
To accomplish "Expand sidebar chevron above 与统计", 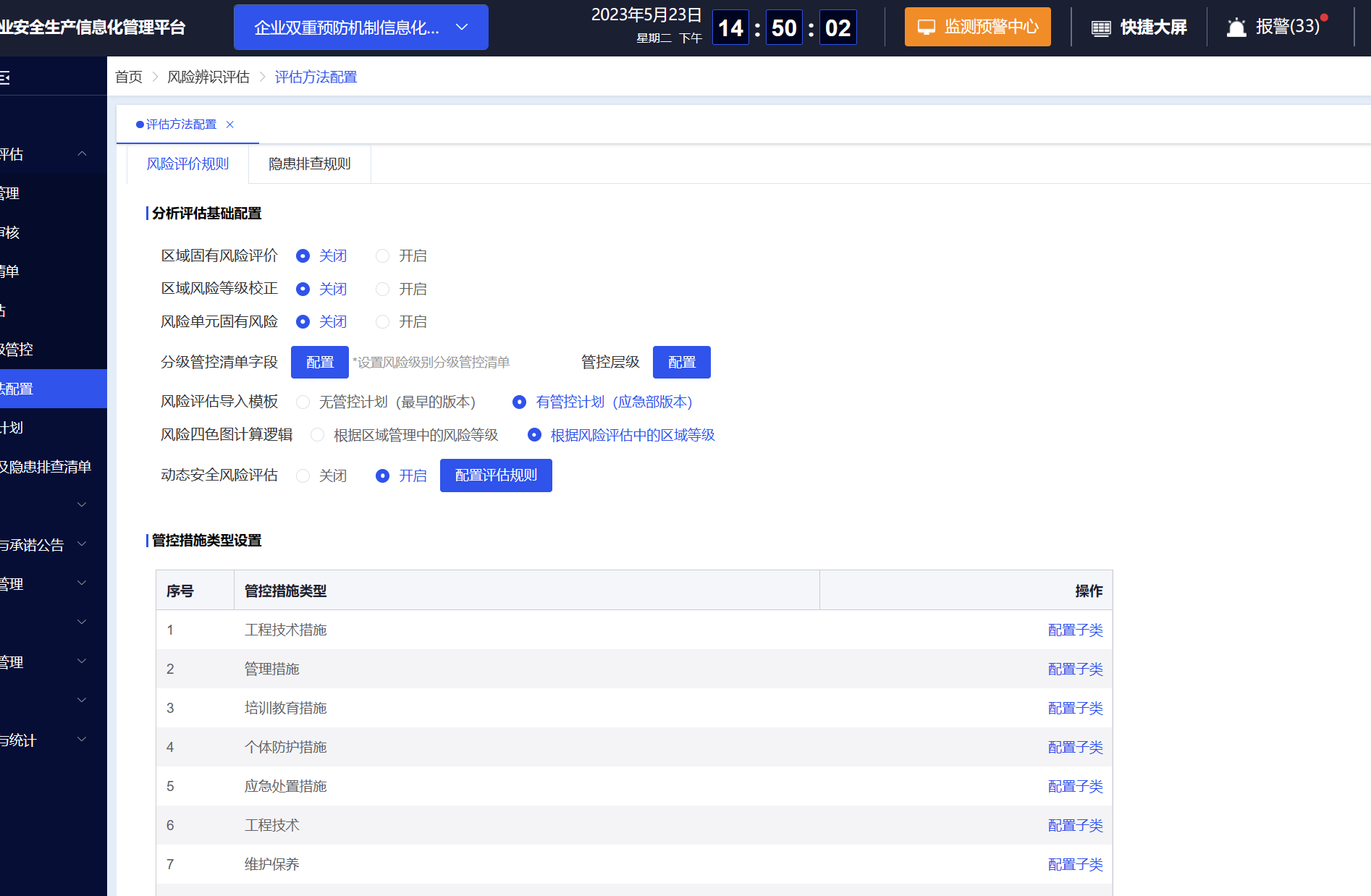I will pyautogui.click(x=82, y=700).
